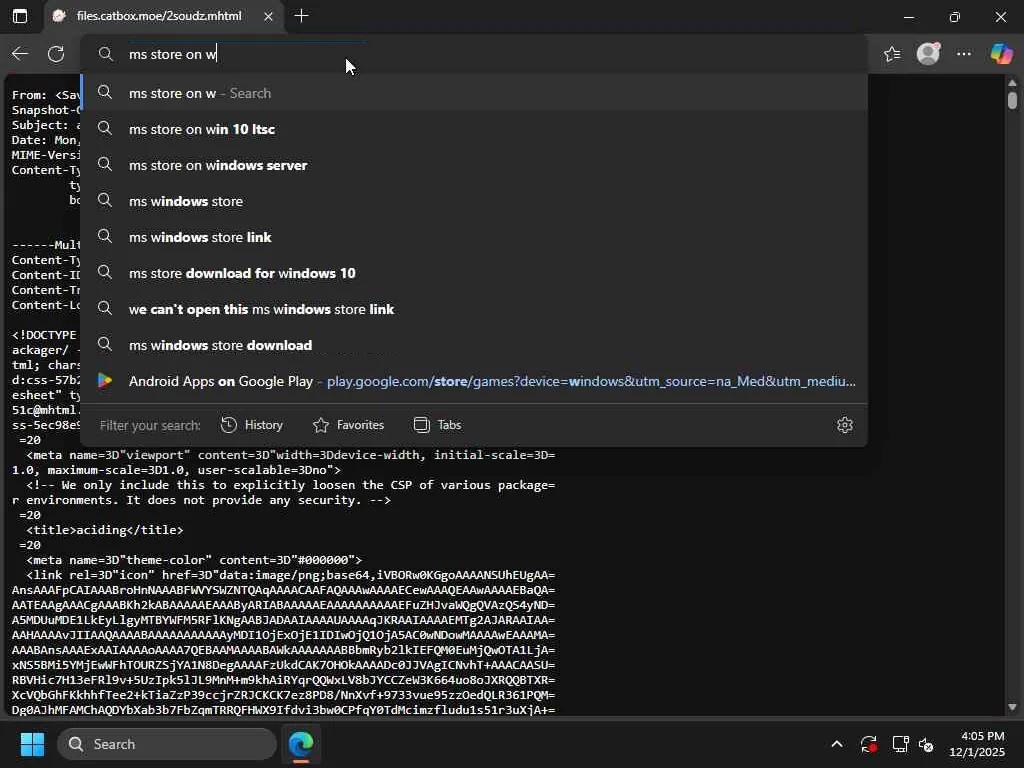This screenshot has width=1024, height=768.
Task: Open search suggestion settings gear
Action: click(x=844, y=425)
